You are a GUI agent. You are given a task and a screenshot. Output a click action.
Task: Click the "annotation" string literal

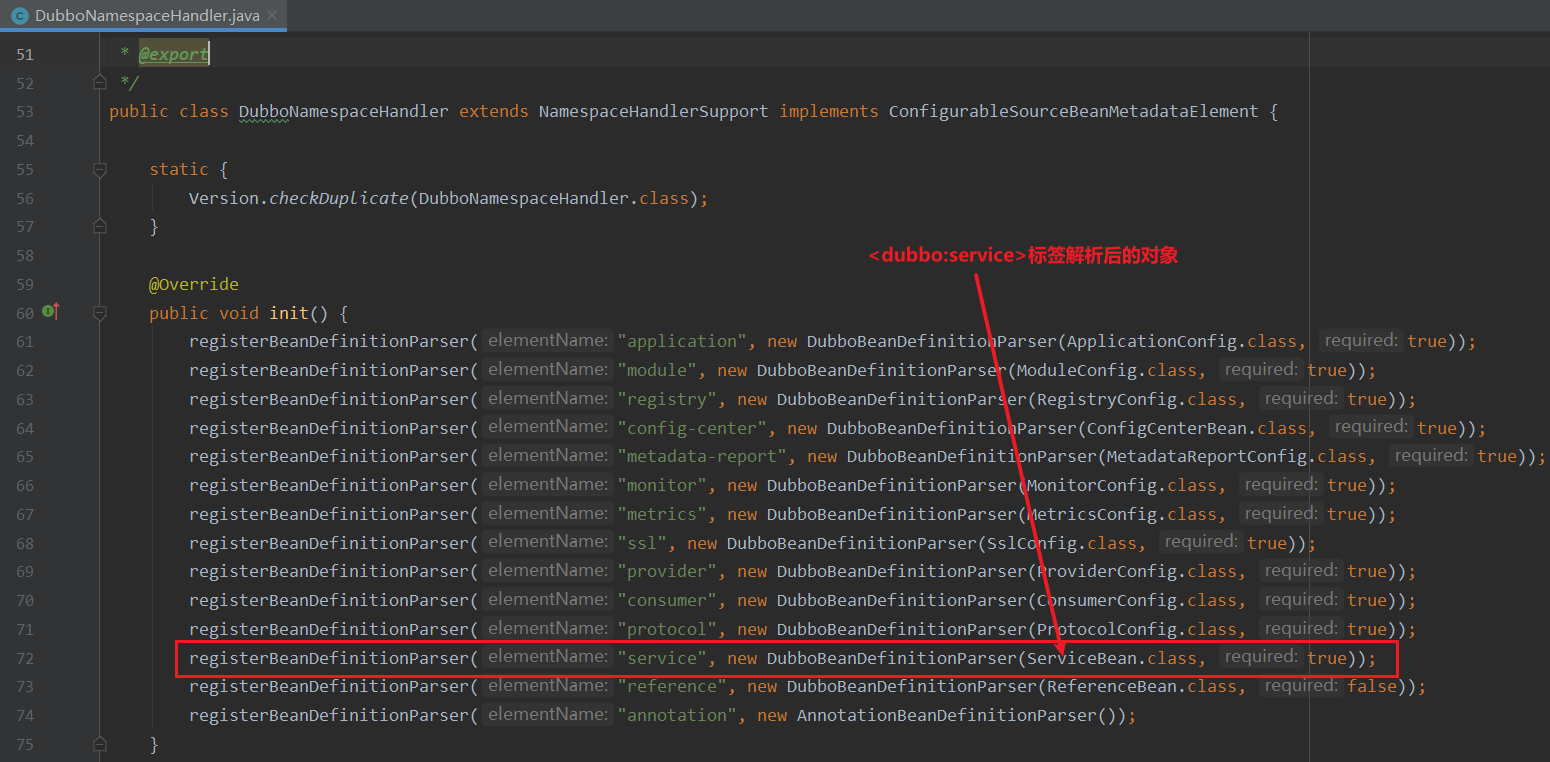pos(677,715)
